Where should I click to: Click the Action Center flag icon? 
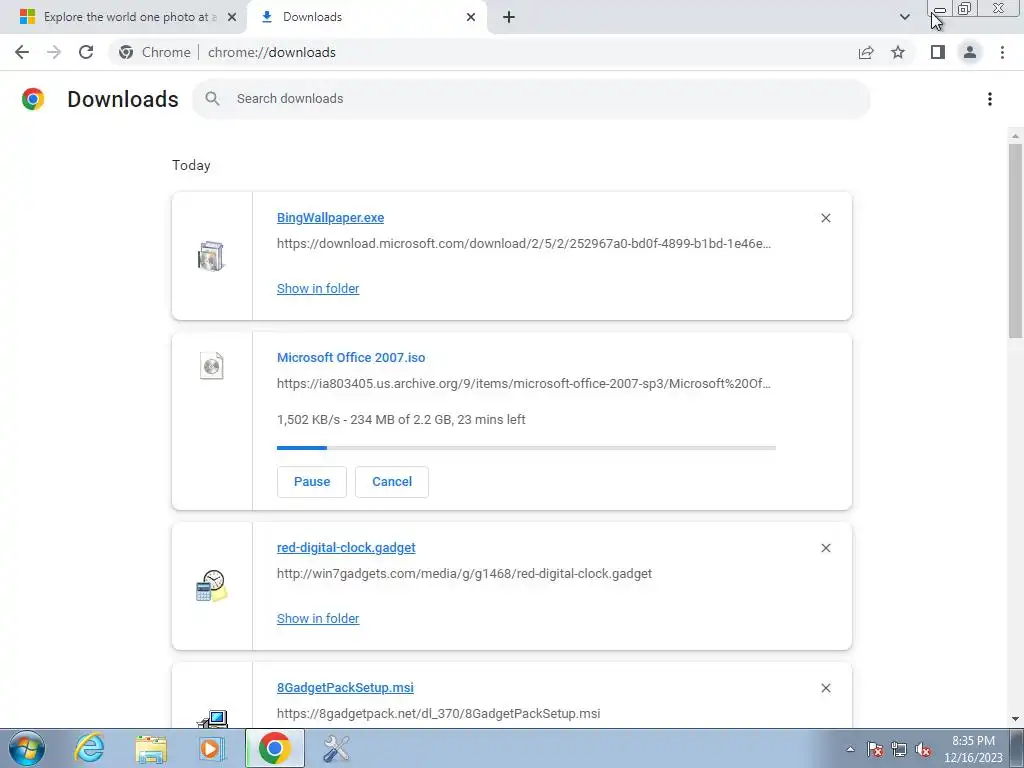click(x=875, y=750)
